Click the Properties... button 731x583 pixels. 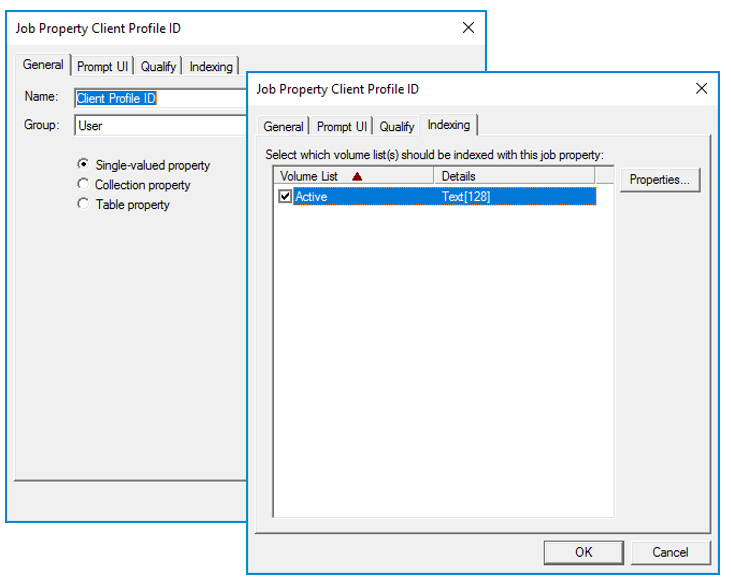660,179
